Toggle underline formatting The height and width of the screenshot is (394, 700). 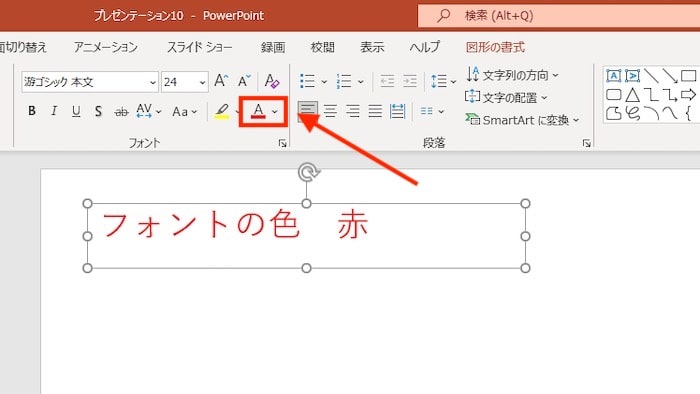(76, 111)
